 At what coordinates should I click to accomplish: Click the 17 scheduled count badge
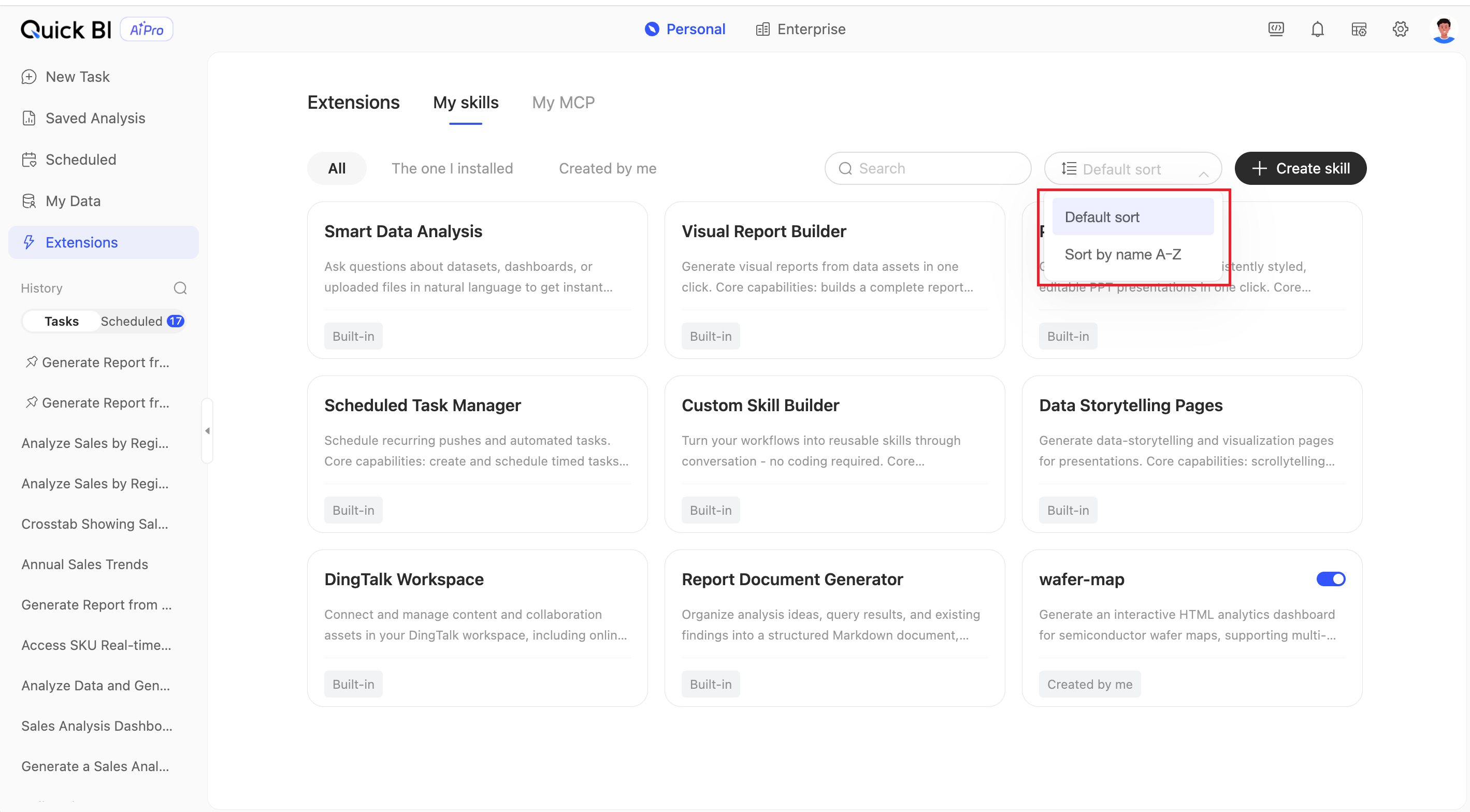coord(175,321)
